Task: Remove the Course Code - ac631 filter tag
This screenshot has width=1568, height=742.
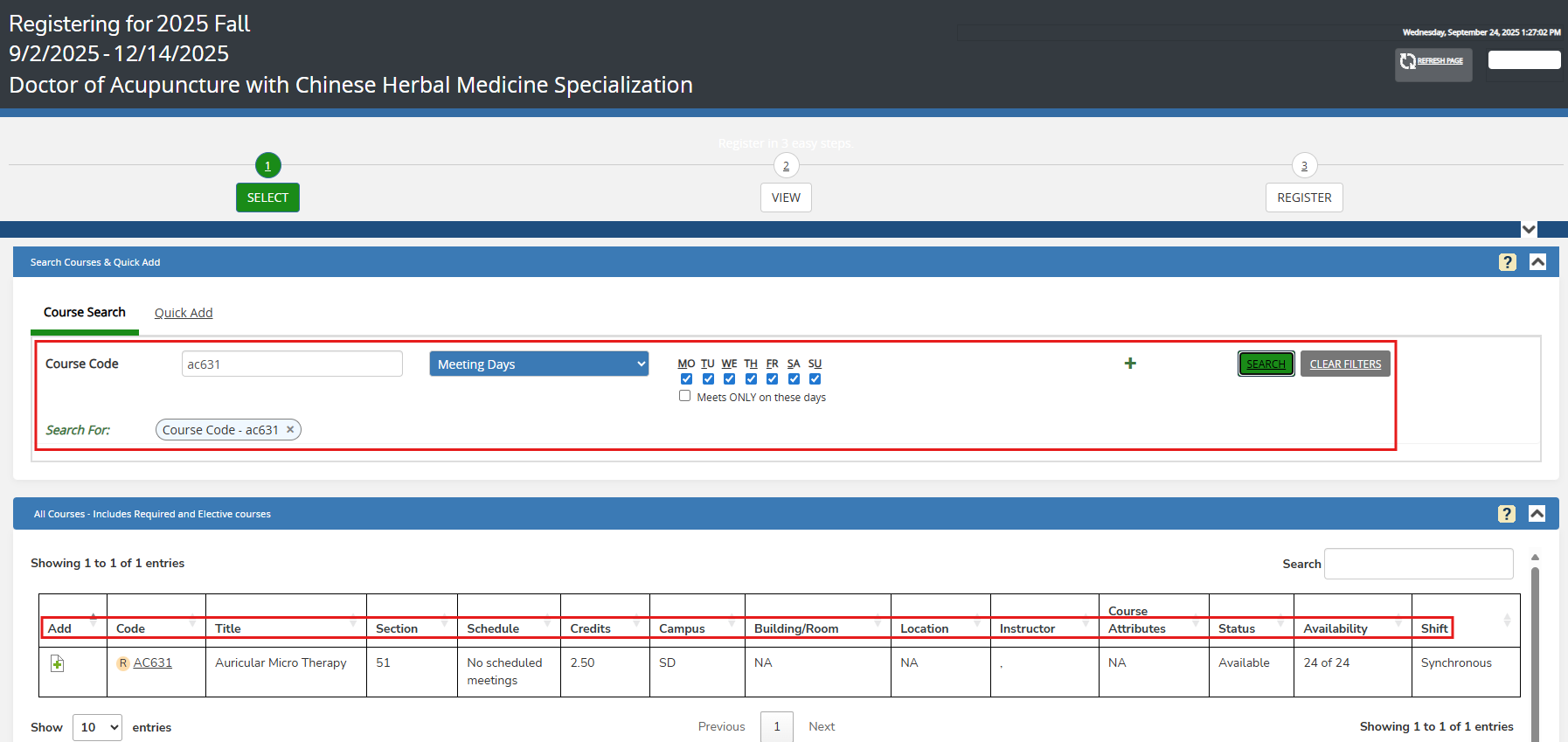Action: [290, 430]
